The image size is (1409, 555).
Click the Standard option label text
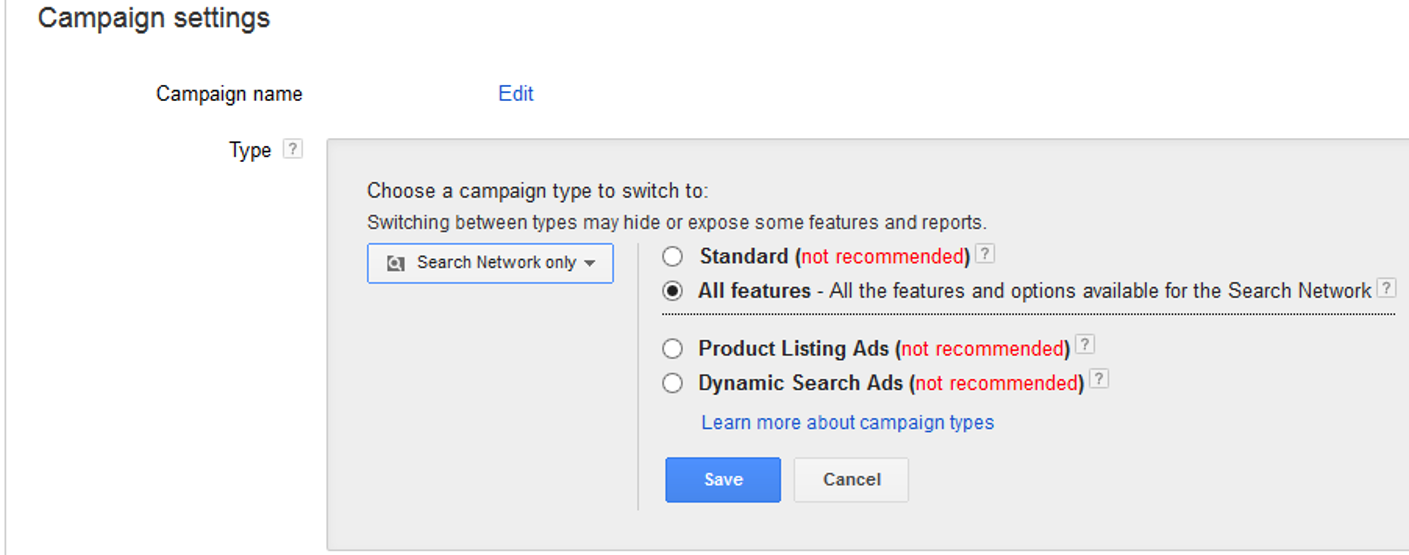click(744, 257)
